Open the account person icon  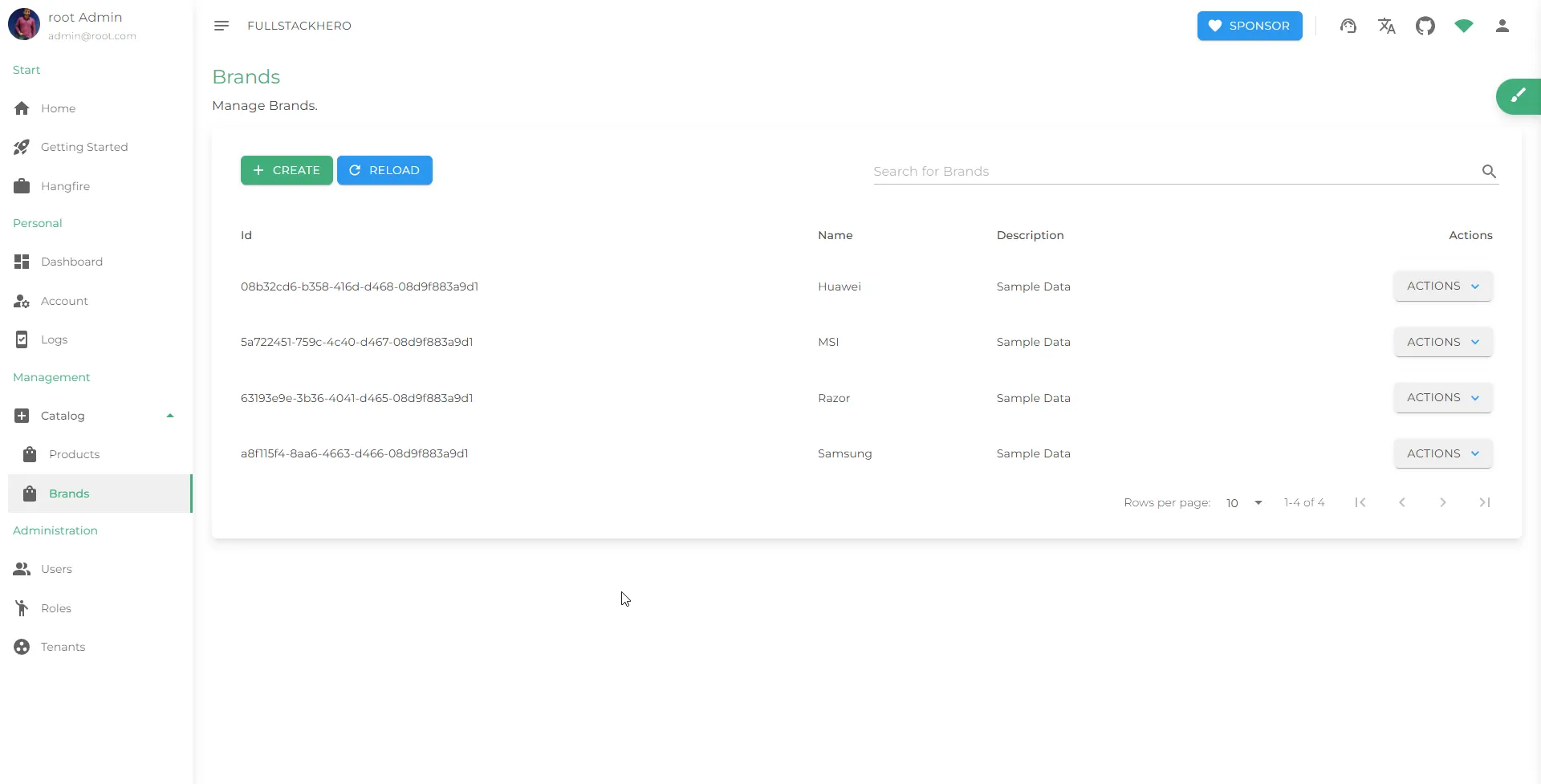(x=1502, y=26)
